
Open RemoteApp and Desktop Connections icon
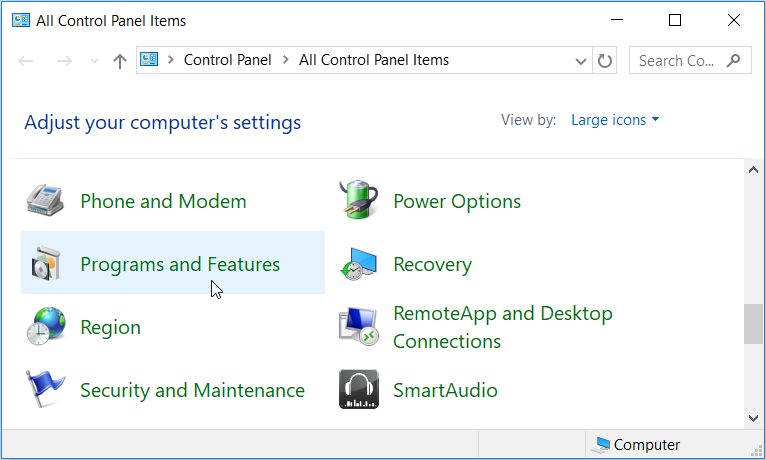point(358,327)
